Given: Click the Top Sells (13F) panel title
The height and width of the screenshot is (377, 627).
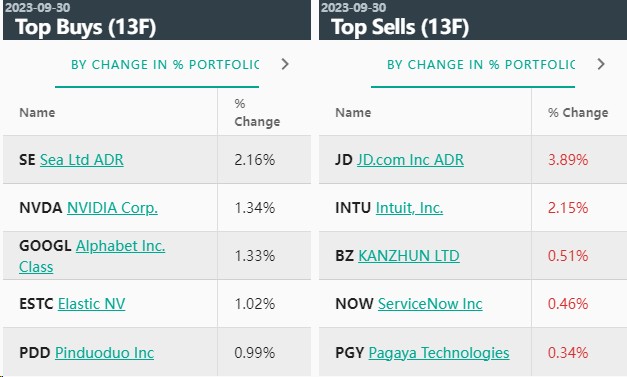Looking at the screenshot, I should click(x=400, y=27).
